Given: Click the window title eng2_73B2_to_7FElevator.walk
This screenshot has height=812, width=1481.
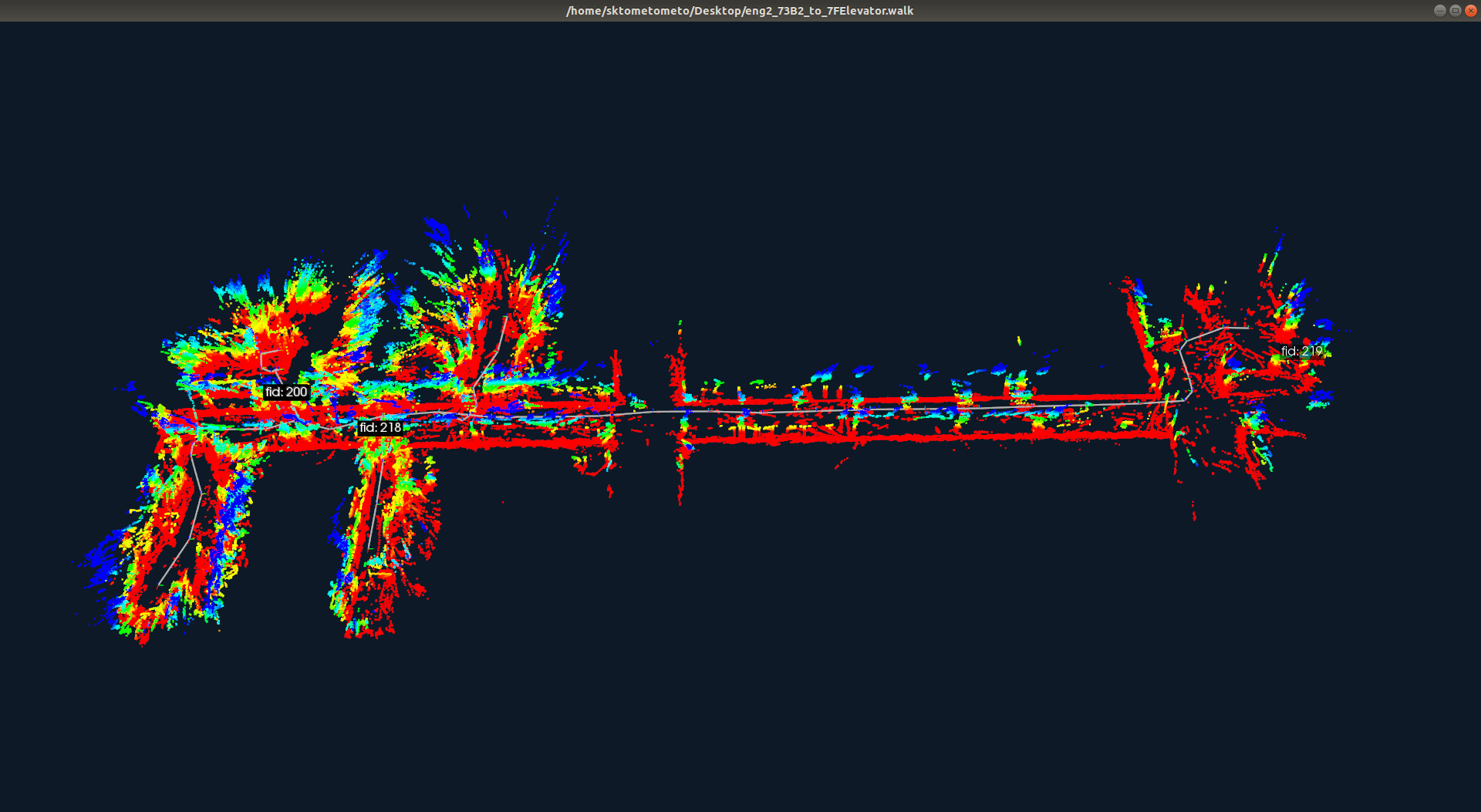Looking at the screenshot, I should [740, 11].
